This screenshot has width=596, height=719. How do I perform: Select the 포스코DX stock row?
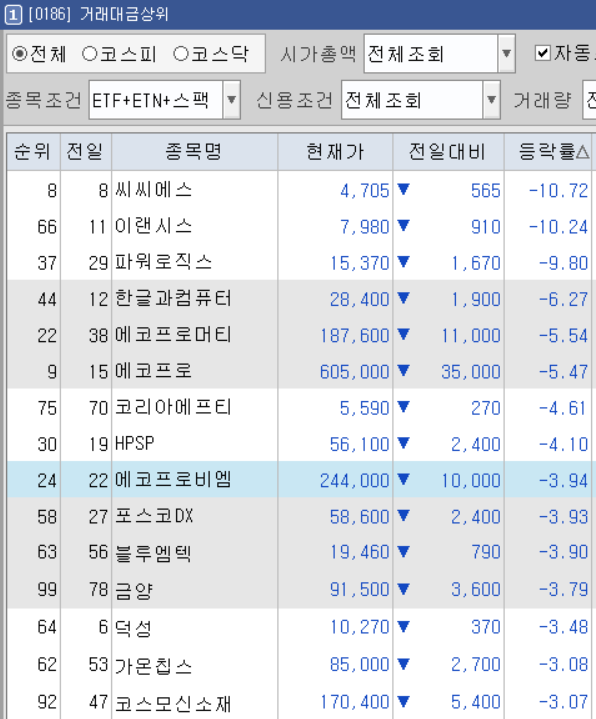pos(299,516)
